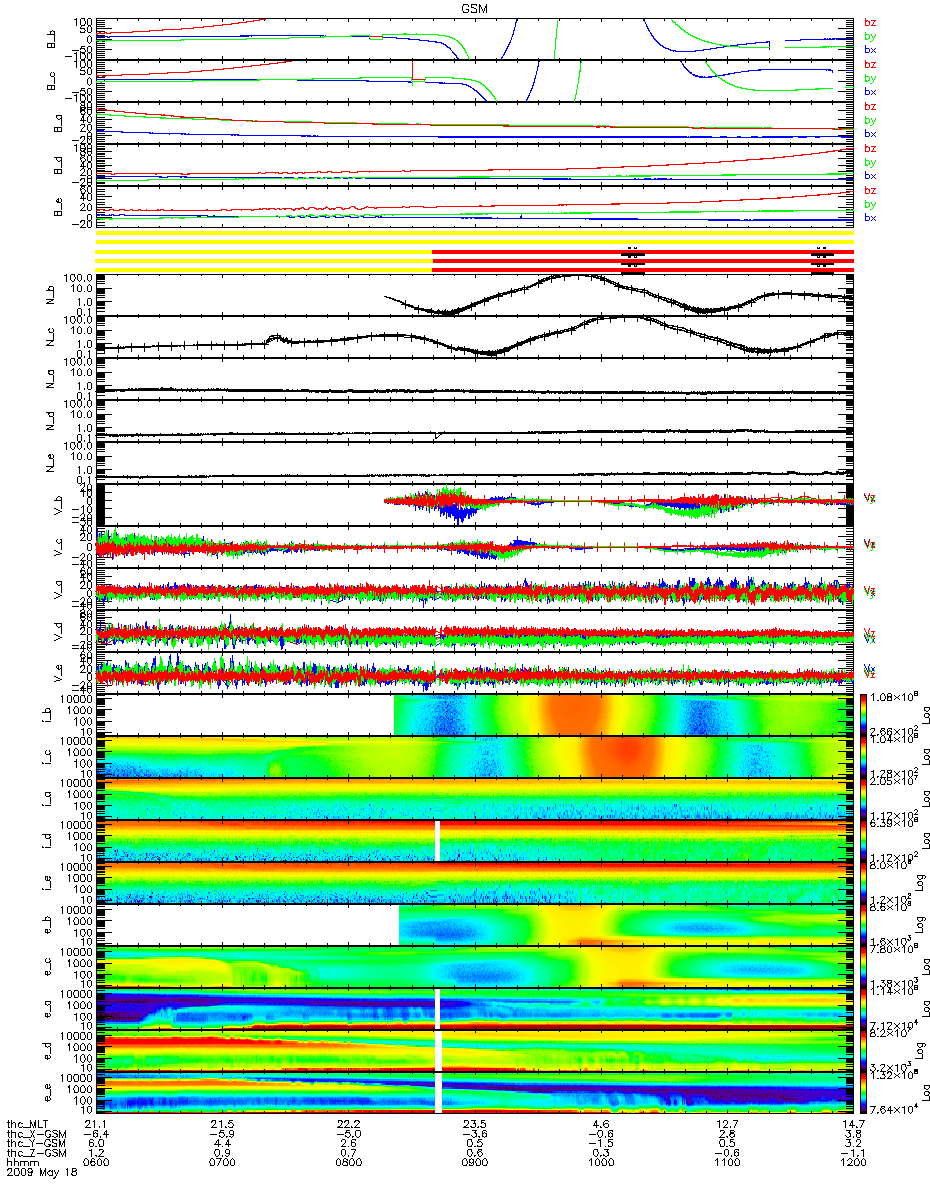Click the V_a velocity panel
Viewport: 930px width, 1200px height.
pos(474,588)
